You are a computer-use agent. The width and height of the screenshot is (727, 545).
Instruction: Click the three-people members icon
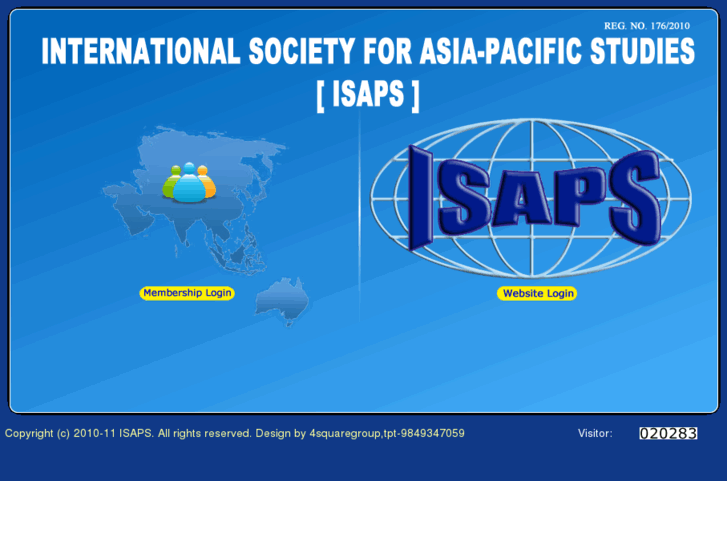point(189,183)
